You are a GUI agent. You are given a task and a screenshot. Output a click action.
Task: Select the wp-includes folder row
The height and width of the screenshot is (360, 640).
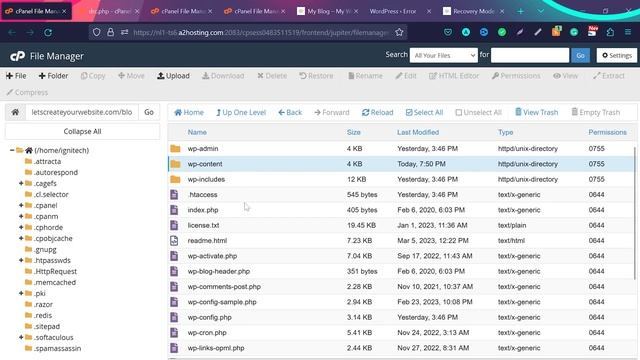coord(401,179)
